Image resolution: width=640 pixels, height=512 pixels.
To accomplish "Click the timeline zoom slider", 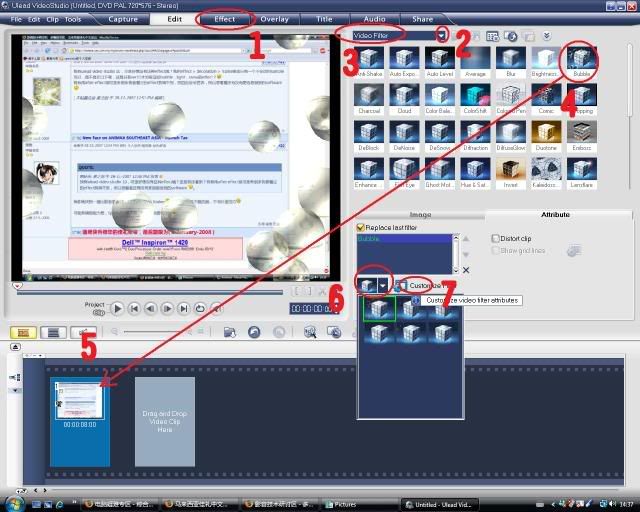I will pyautogui.click(x=160, y=332).
